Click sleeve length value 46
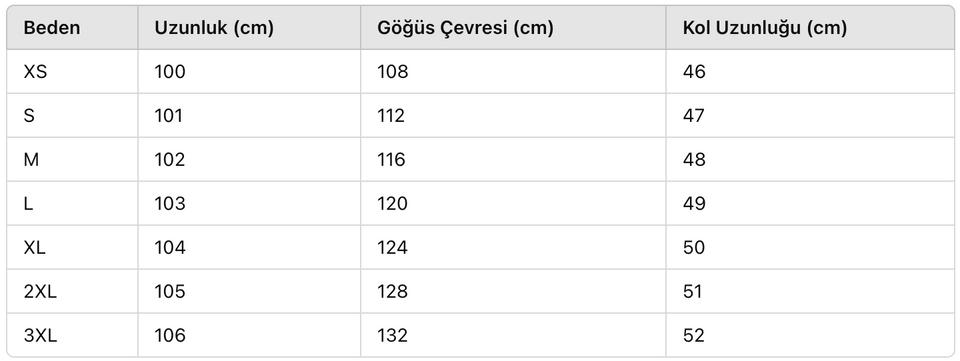 tap(694, 72)
